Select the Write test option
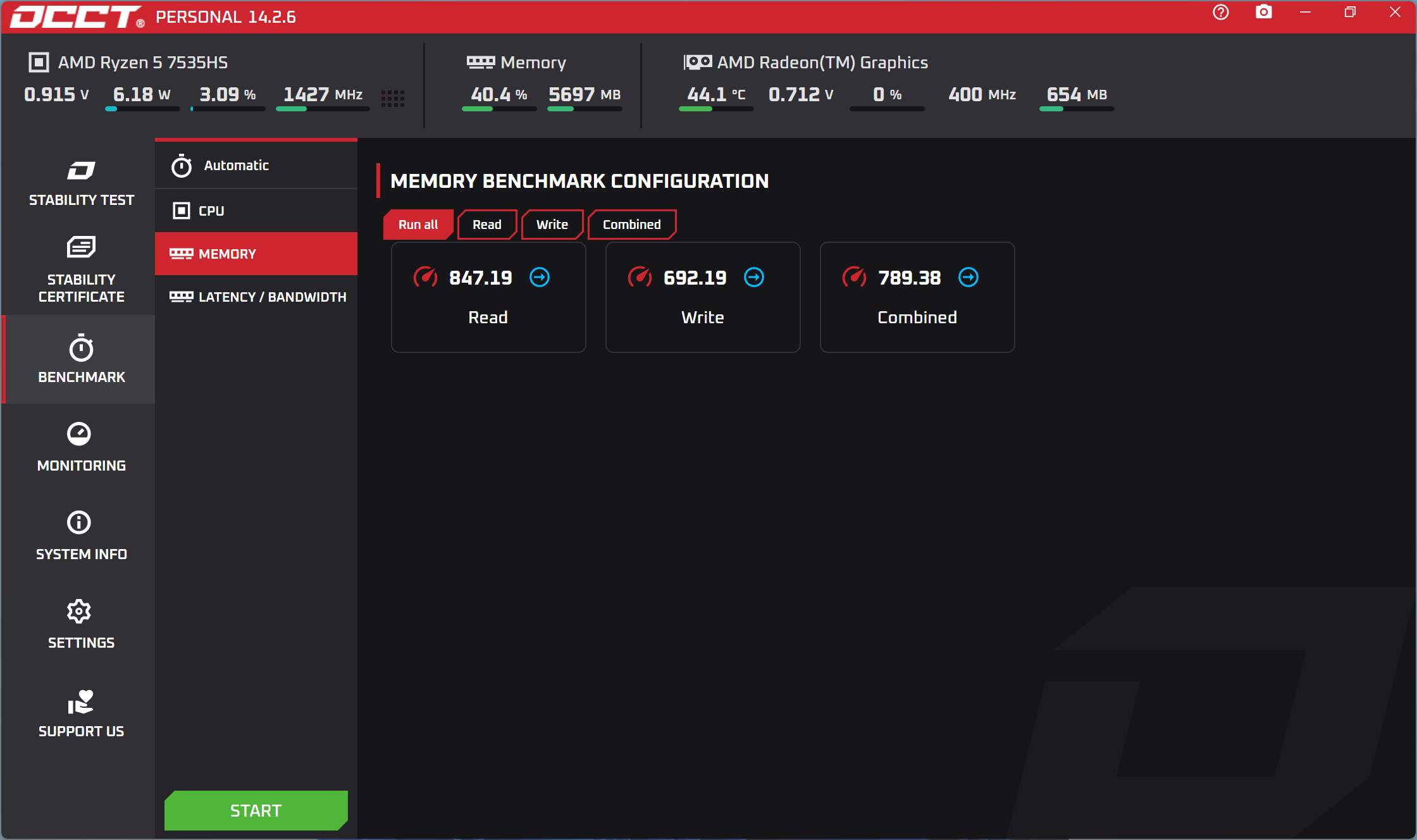Image resolution: width=1417 pixels, height=840 pixels. (552, 225)
